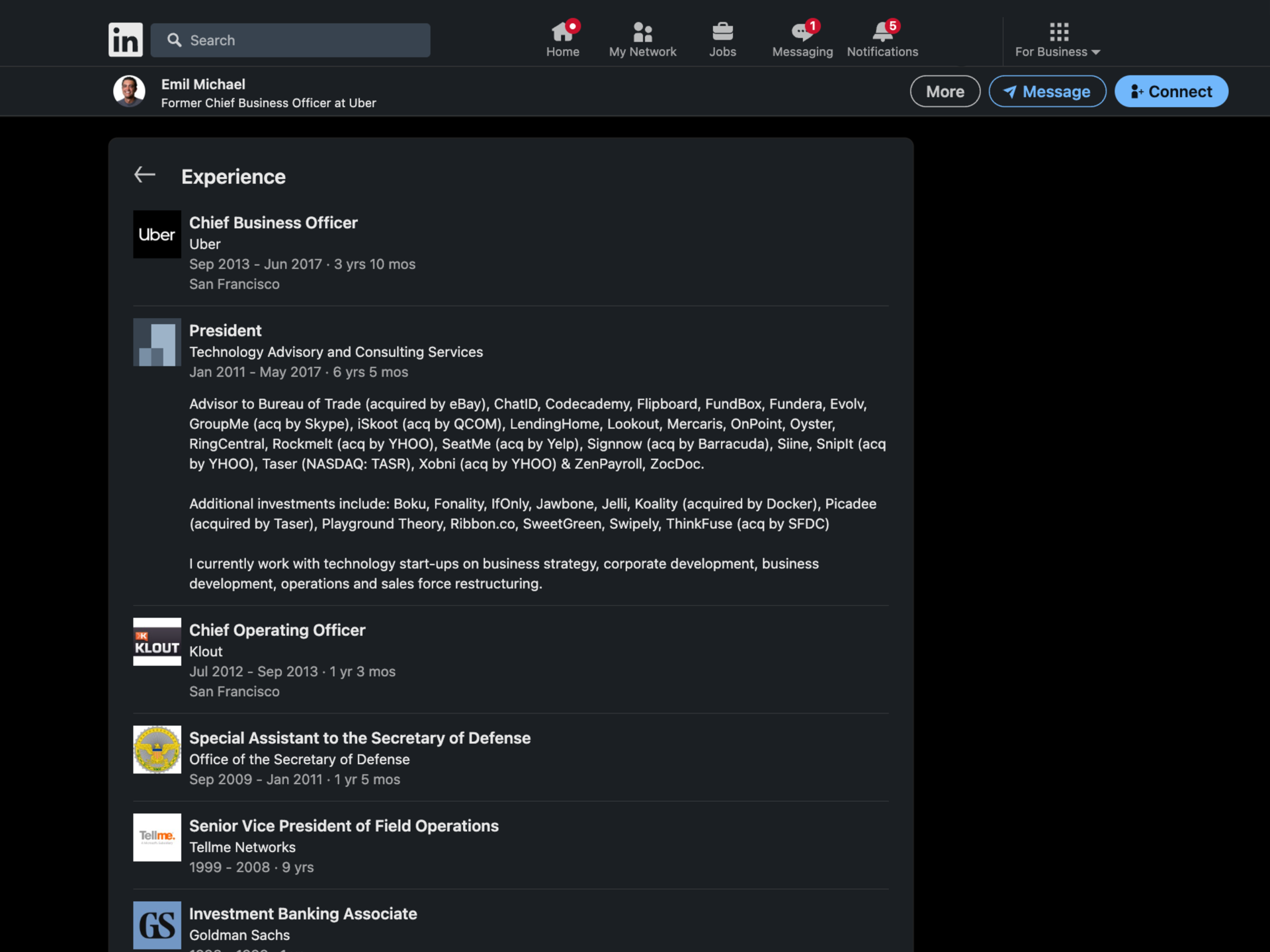This screenshot has width=1270, height=952.
Task: Open the Tellme Networks logo
Action: click(157, 837)
